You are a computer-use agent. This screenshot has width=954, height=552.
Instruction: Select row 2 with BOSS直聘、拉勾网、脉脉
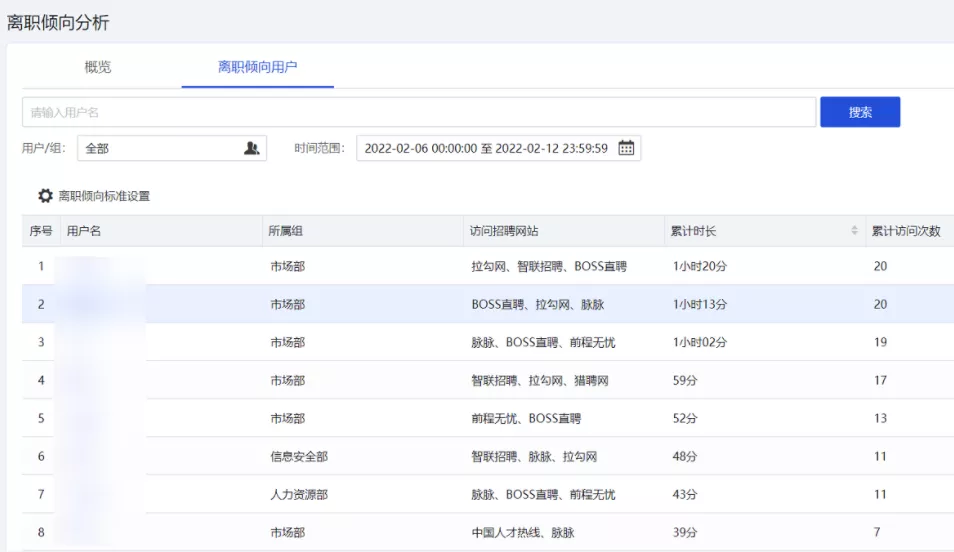pos(487,304)
